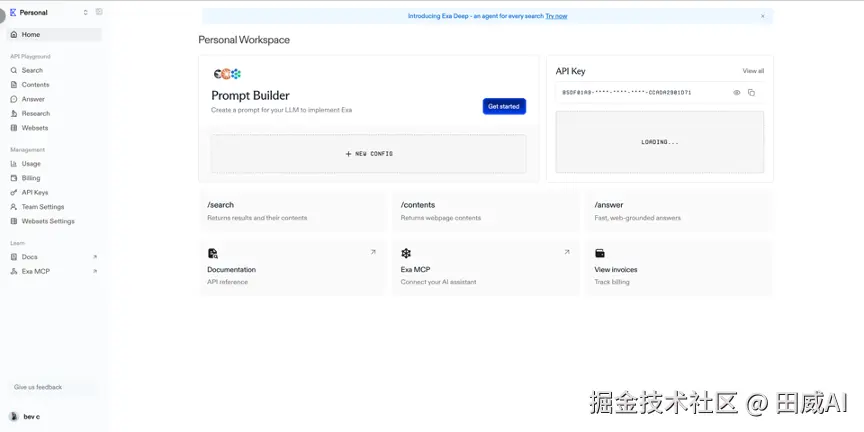The height and width of the screenshot is (432, 864).
Task: Click the Docs book icon in sidebar
Action: (14, 257)
